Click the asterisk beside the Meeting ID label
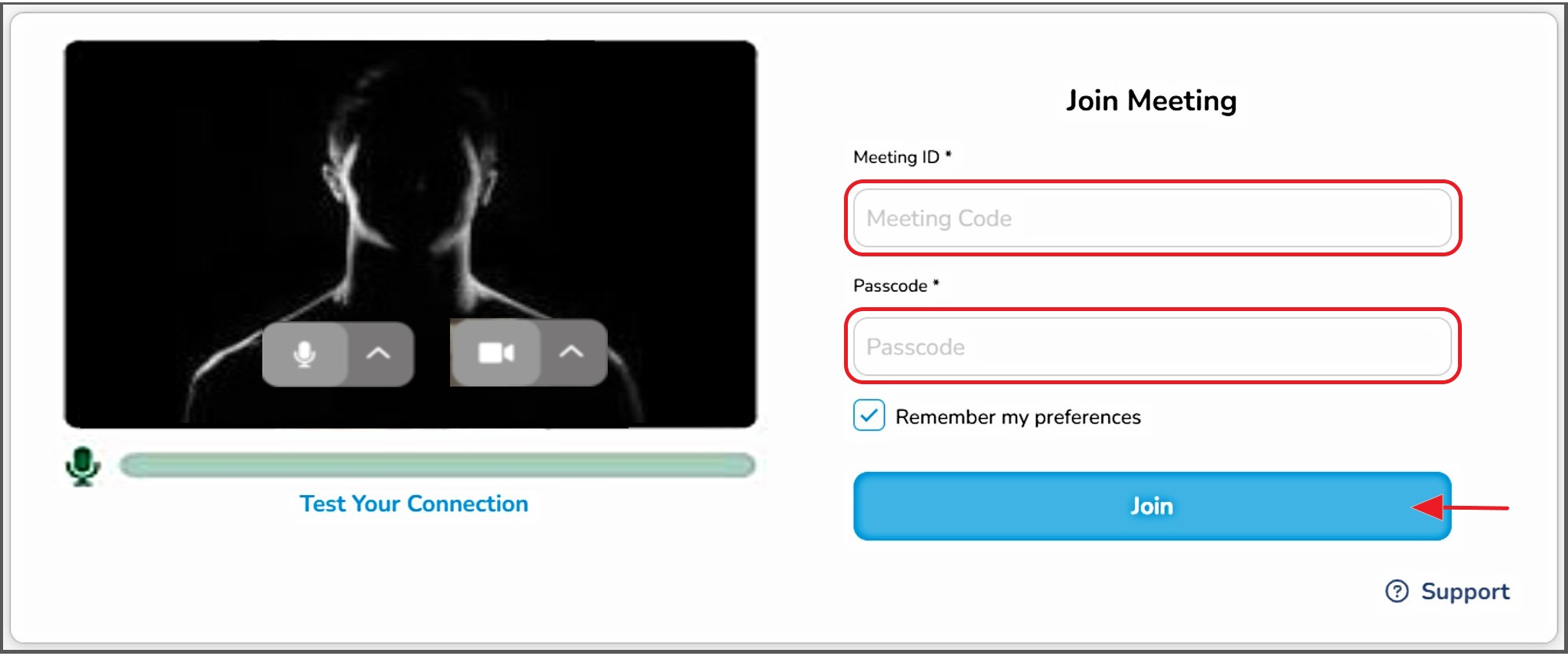Image resolution: width=1568 pixels, height=656 pixels. click(x=949, y=155)
